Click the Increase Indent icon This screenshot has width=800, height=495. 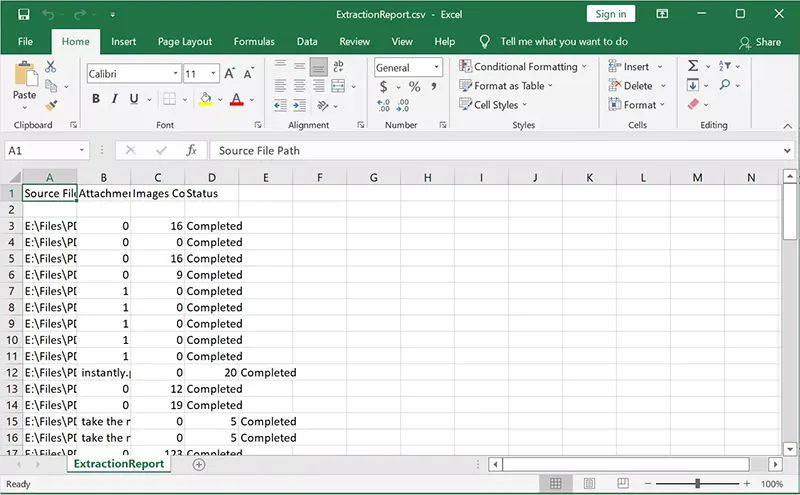coord(299,106)
